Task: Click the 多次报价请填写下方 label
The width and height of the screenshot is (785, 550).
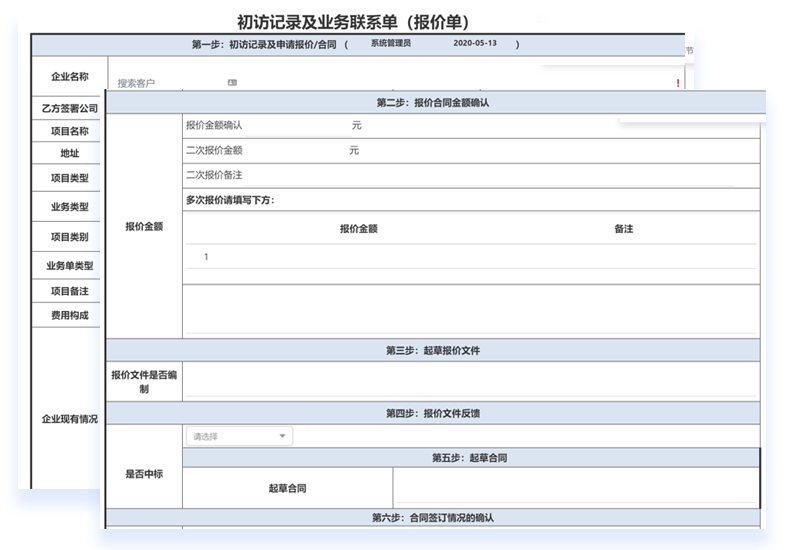Action: coord(230,200)
